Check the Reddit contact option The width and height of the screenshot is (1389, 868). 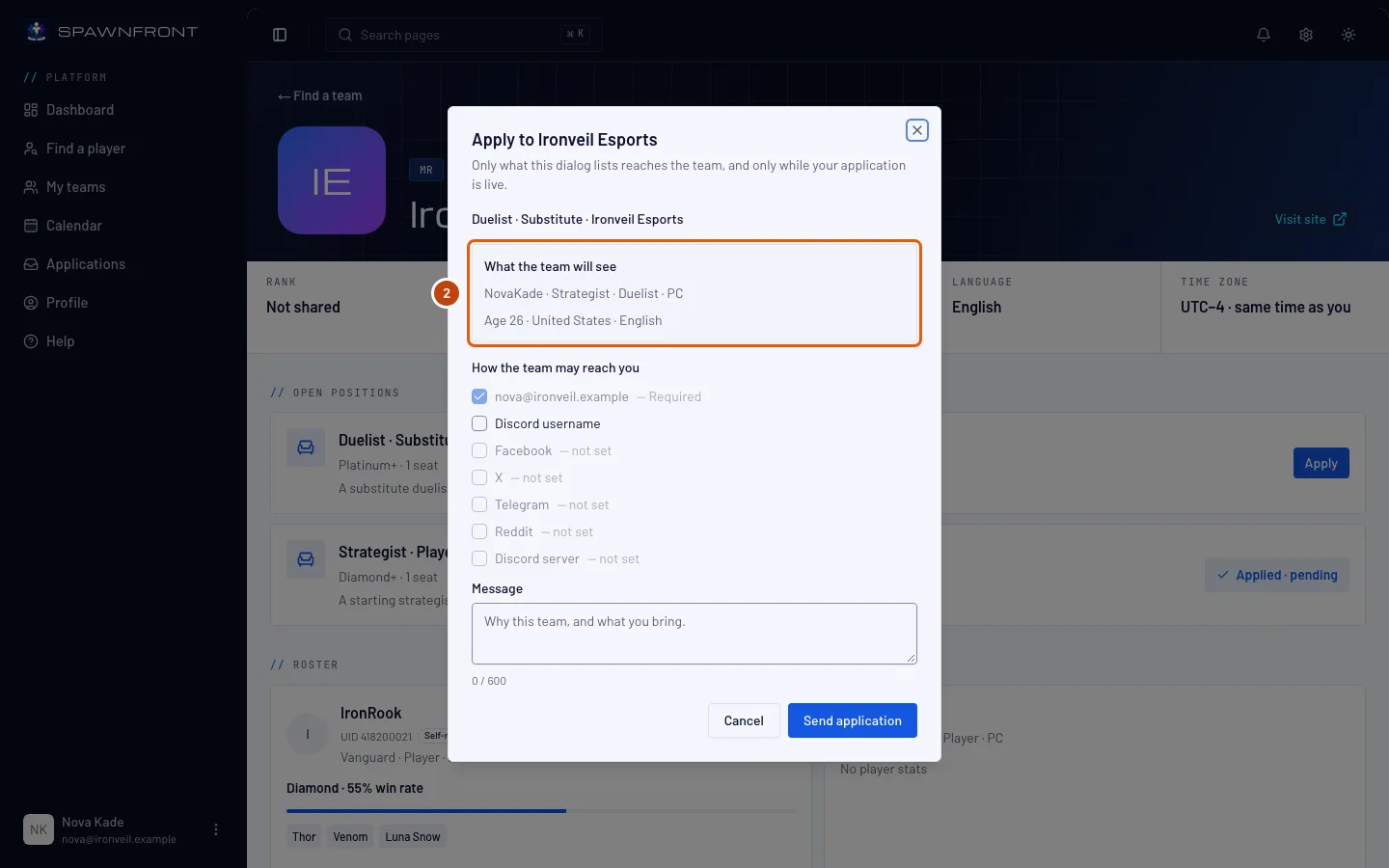click(x=479, y=531)
